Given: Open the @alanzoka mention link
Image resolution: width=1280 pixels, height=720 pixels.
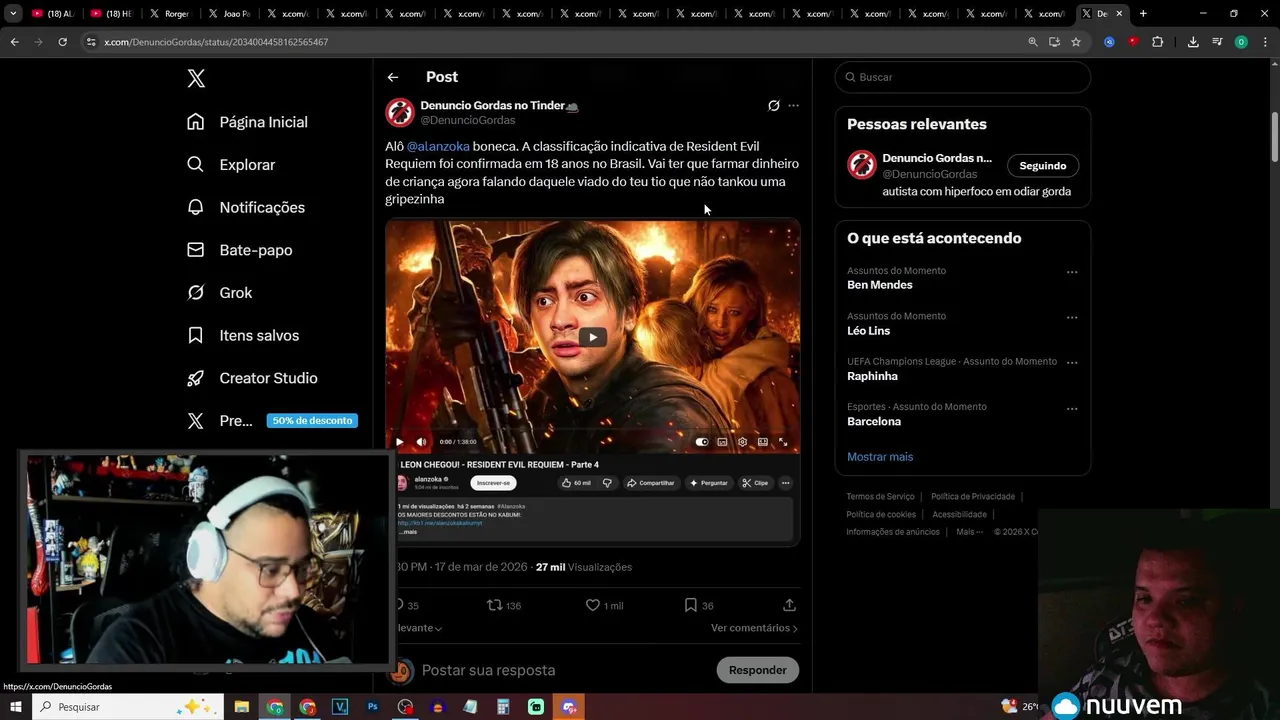Looking at the screenshot, I should [x=438, y=146].
